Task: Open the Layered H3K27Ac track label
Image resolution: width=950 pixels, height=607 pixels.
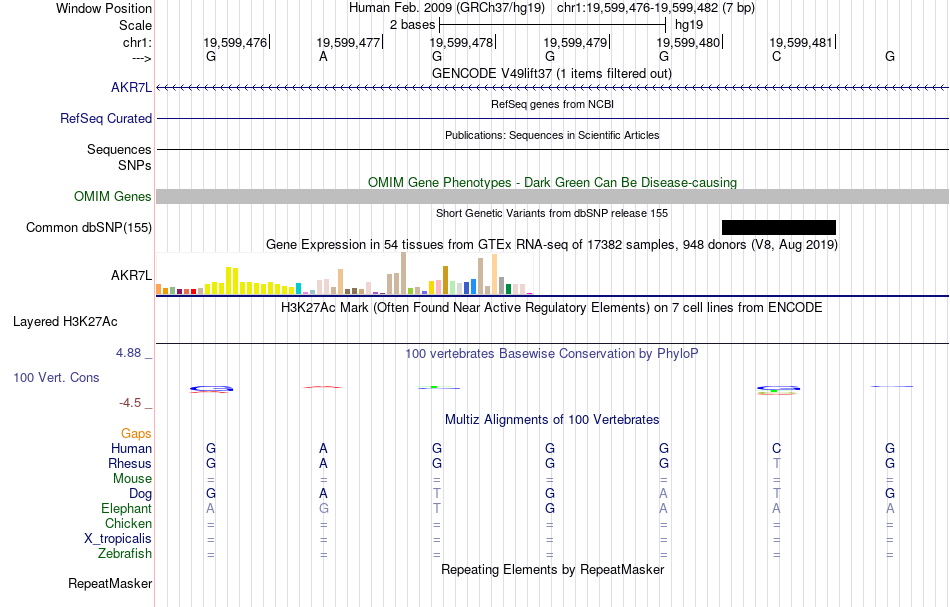Action: (x=65, y=322)
